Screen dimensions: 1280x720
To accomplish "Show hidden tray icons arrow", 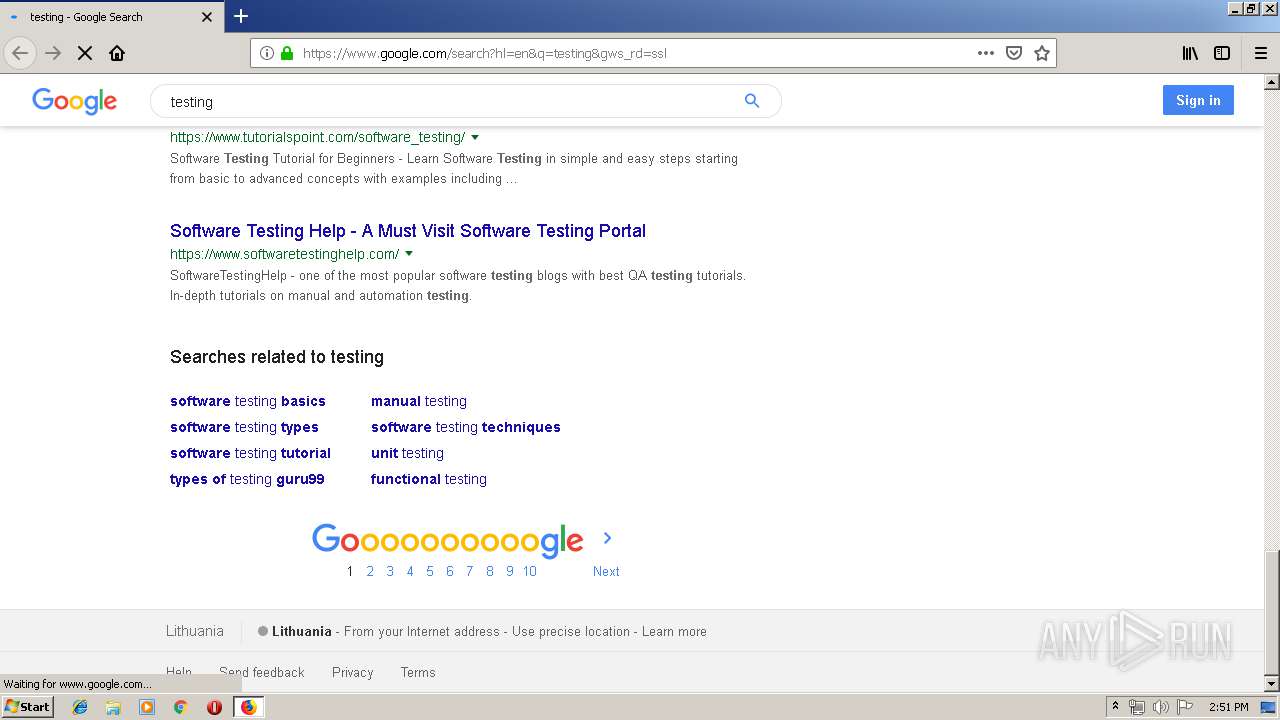I will pos(1115,707).
